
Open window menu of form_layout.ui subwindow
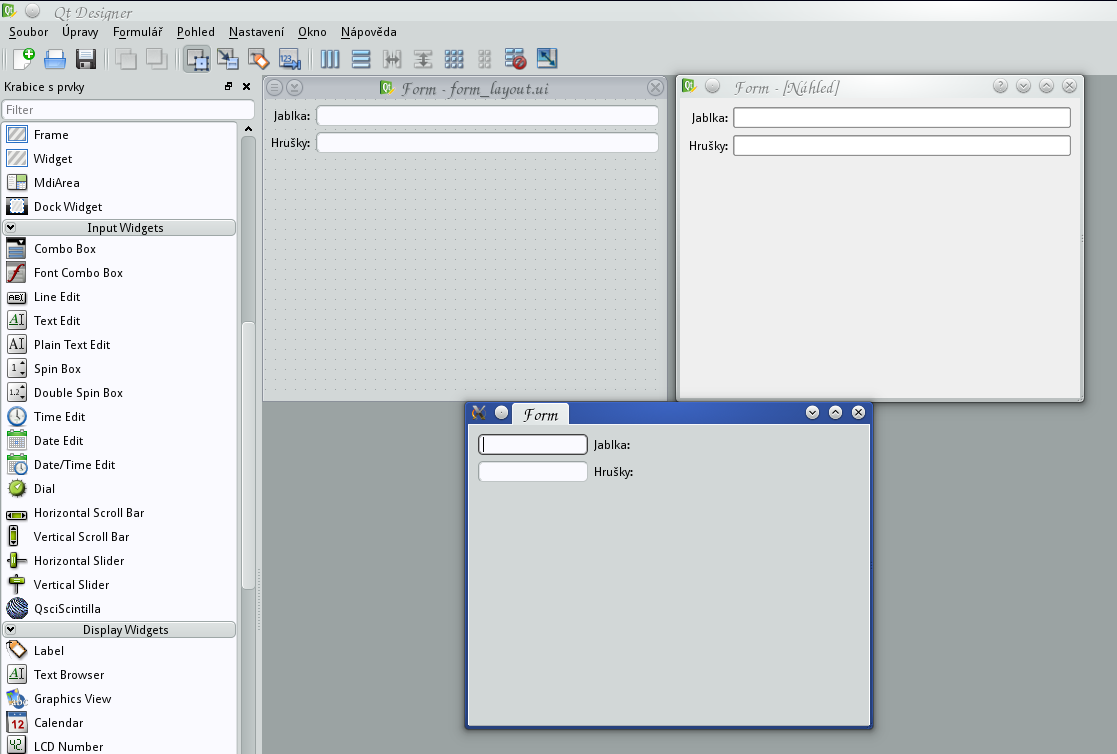pos(274,88)
